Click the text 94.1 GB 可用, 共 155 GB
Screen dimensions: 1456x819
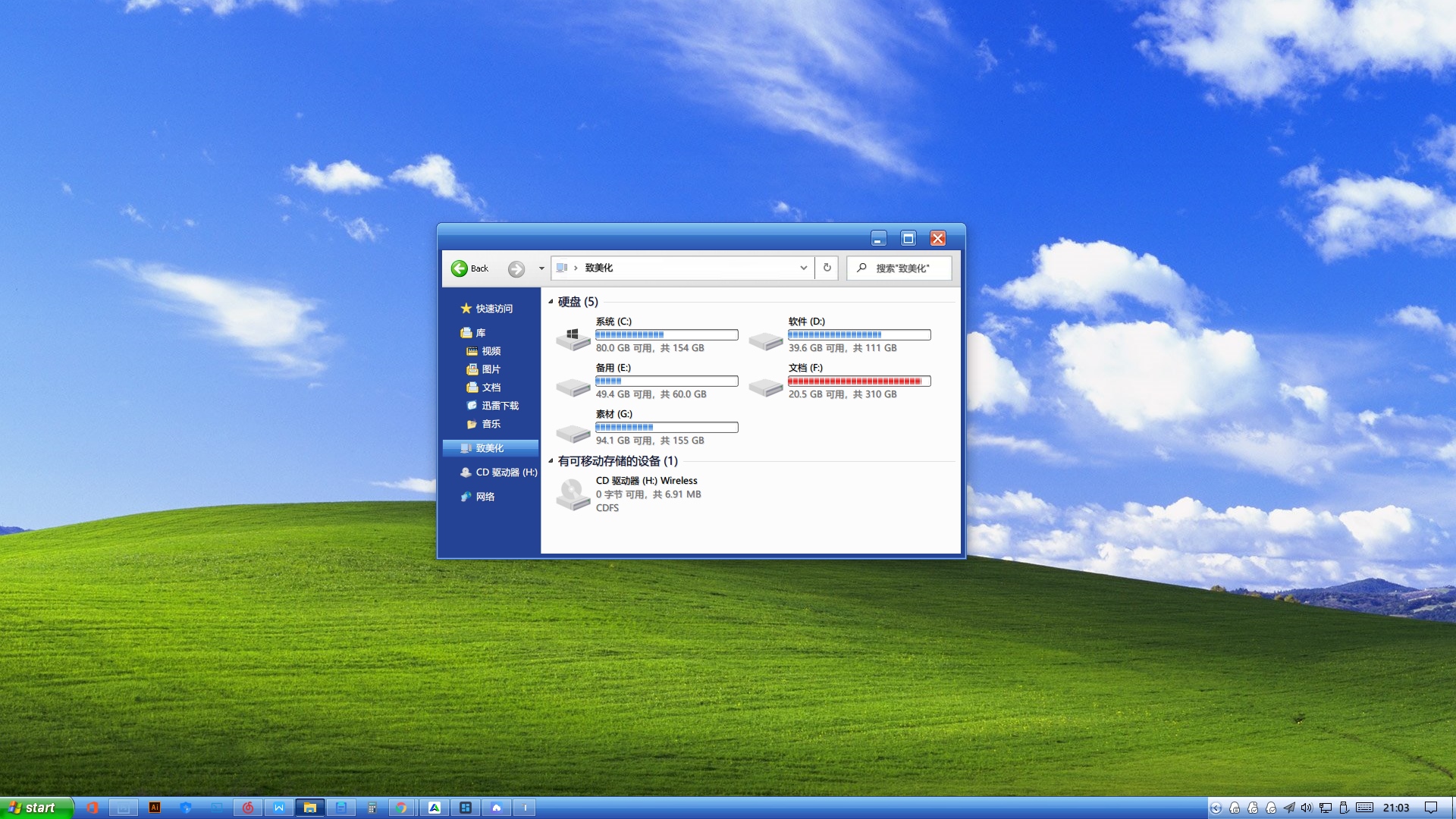(650, 441)
